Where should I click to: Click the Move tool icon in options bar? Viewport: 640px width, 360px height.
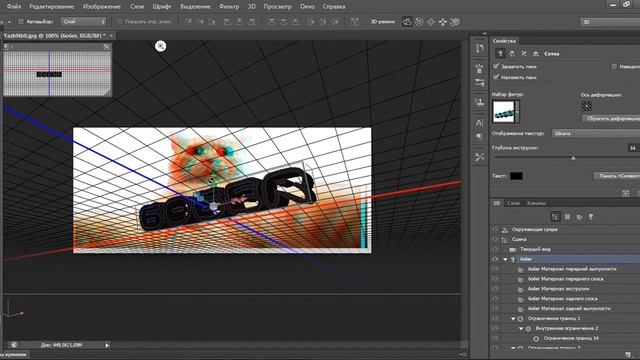[1, 22]
